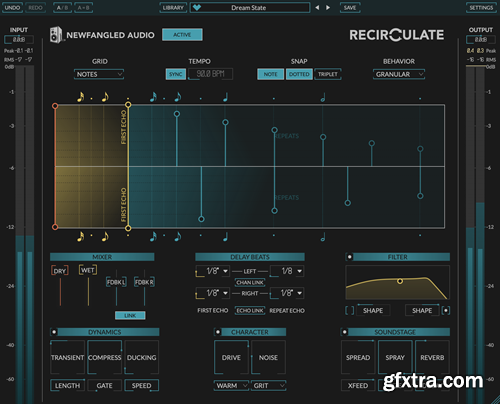Open the Dream State preset name menu
The height and width of the screenshot is (404, 500).
coord(250,7)
